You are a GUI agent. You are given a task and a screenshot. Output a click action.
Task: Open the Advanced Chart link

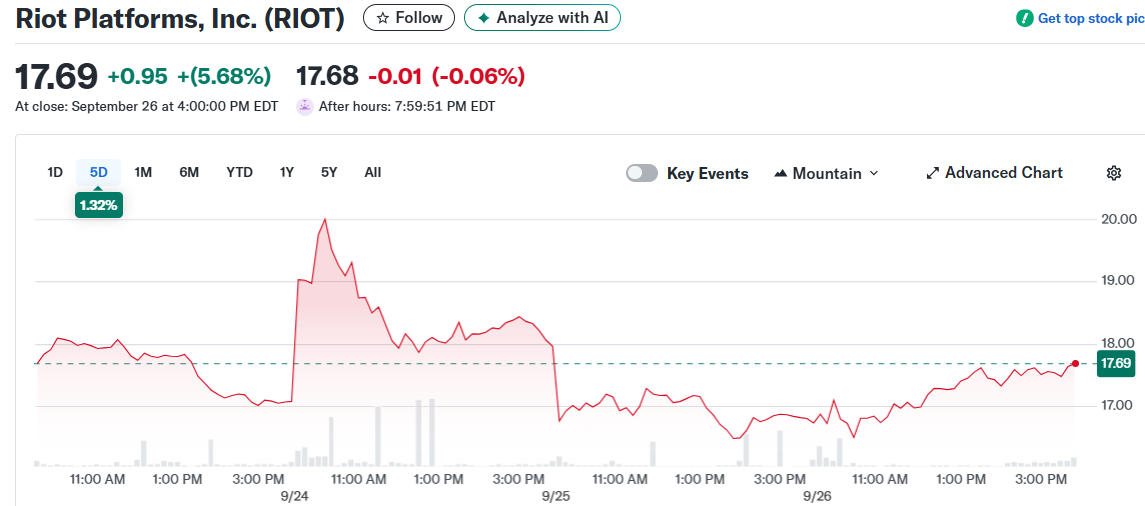(1003, 173)
